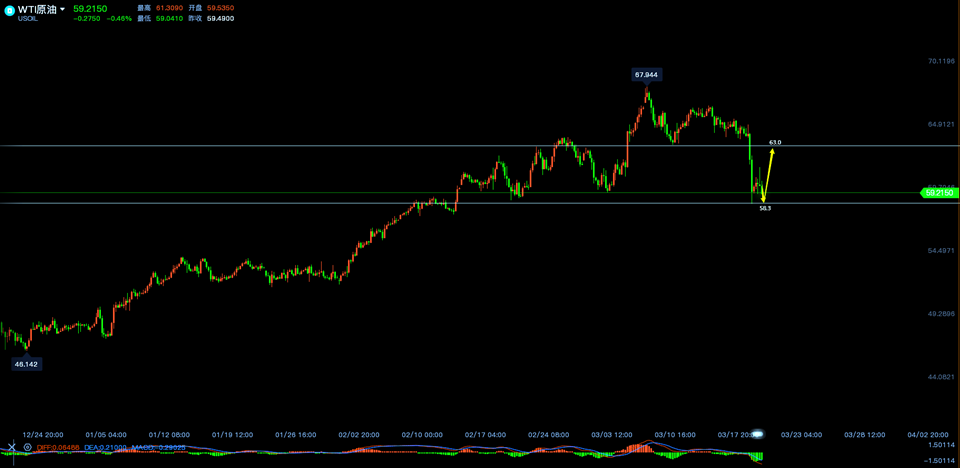960x468 pixels.
Task: Click the -1.50114 MACD axis label
Action: 941,460
